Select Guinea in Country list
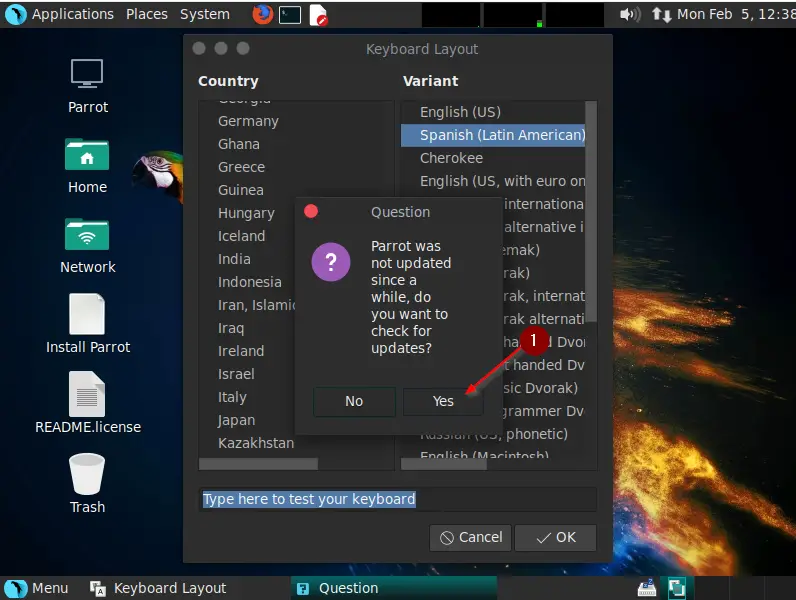 click(241, 190)
